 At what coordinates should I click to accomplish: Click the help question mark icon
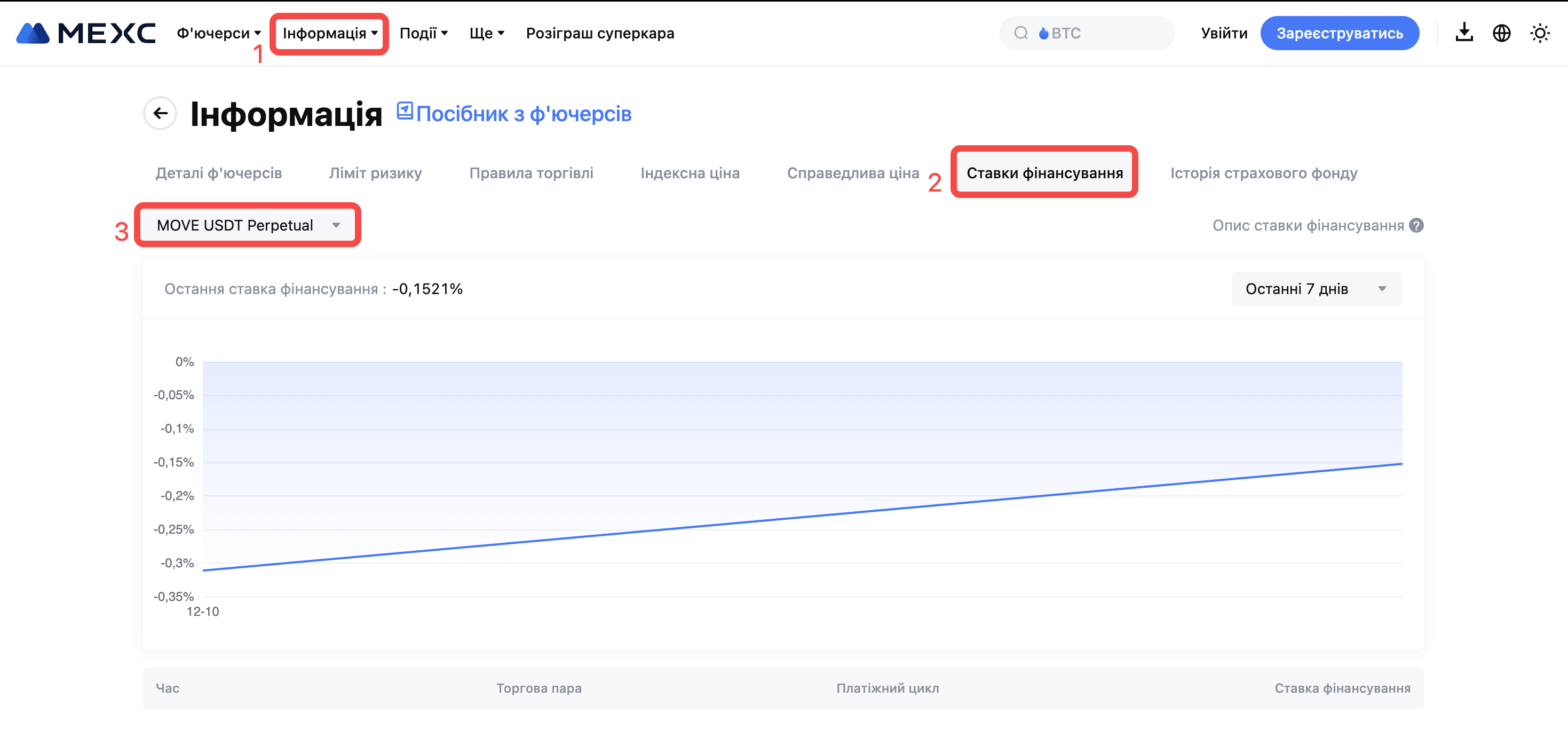pyautogui.click(x=1416, y=226)
